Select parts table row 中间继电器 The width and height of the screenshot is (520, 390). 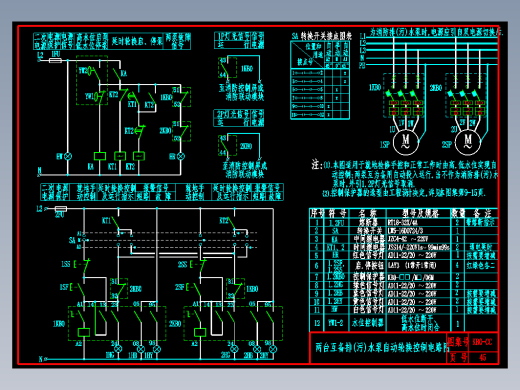(x=403, y=239)
